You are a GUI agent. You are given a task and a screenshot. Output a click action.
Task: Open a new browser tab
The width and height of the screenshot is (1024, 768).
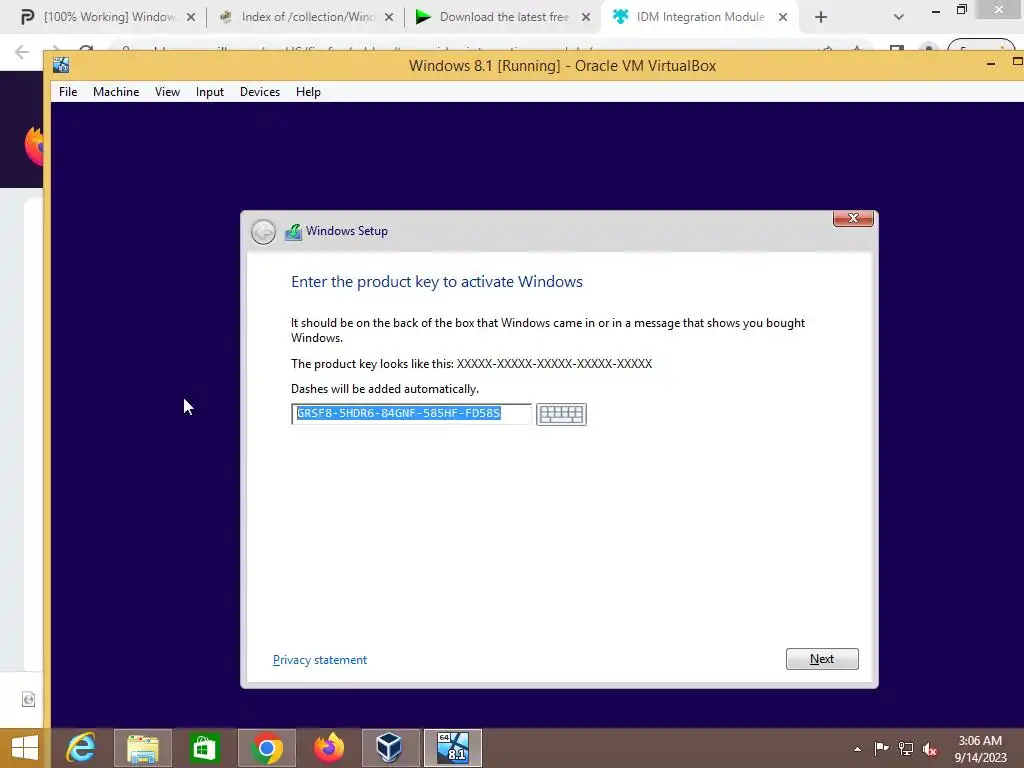tap(821, 18)
